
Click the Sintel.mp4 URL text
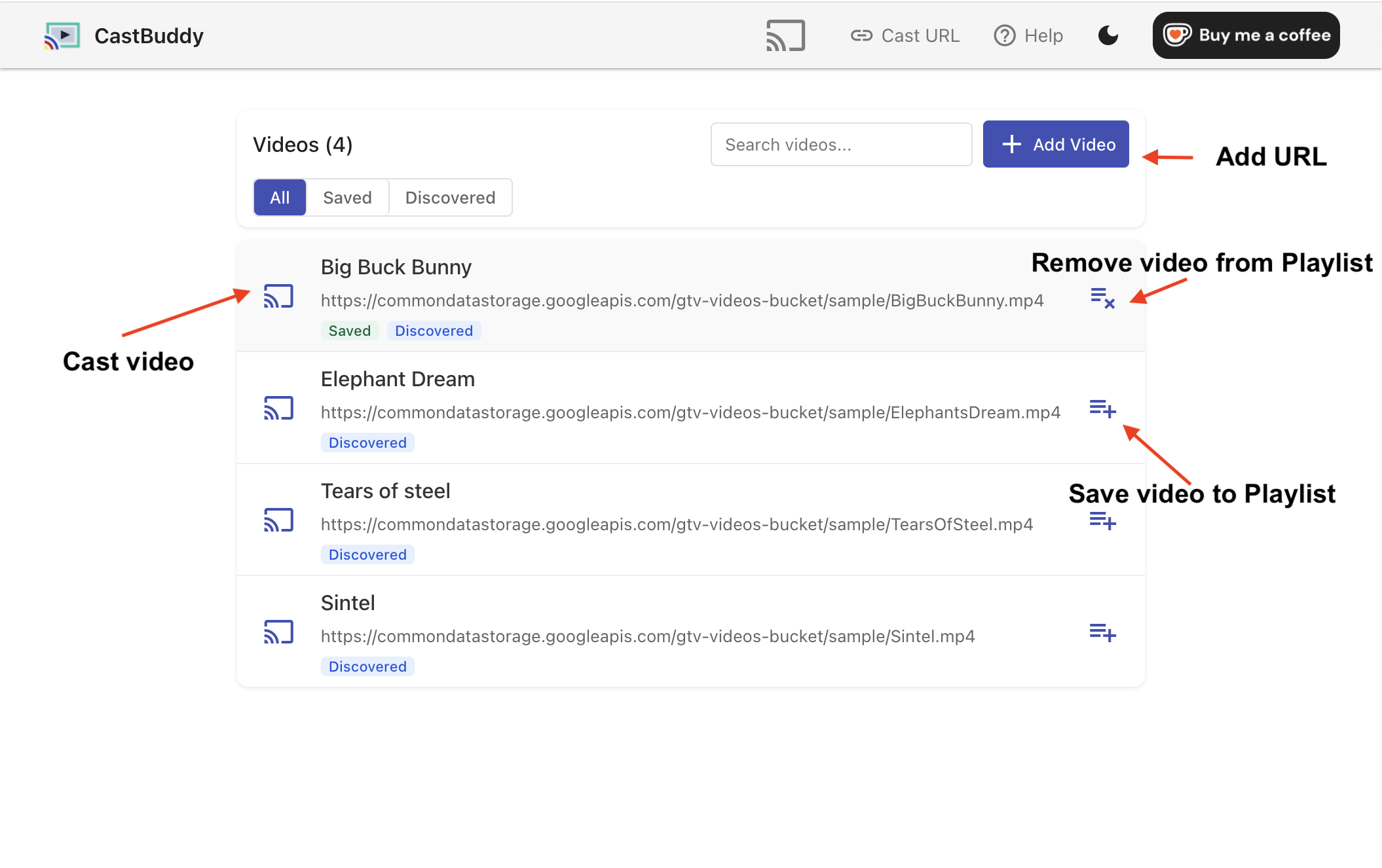(648, 636)
